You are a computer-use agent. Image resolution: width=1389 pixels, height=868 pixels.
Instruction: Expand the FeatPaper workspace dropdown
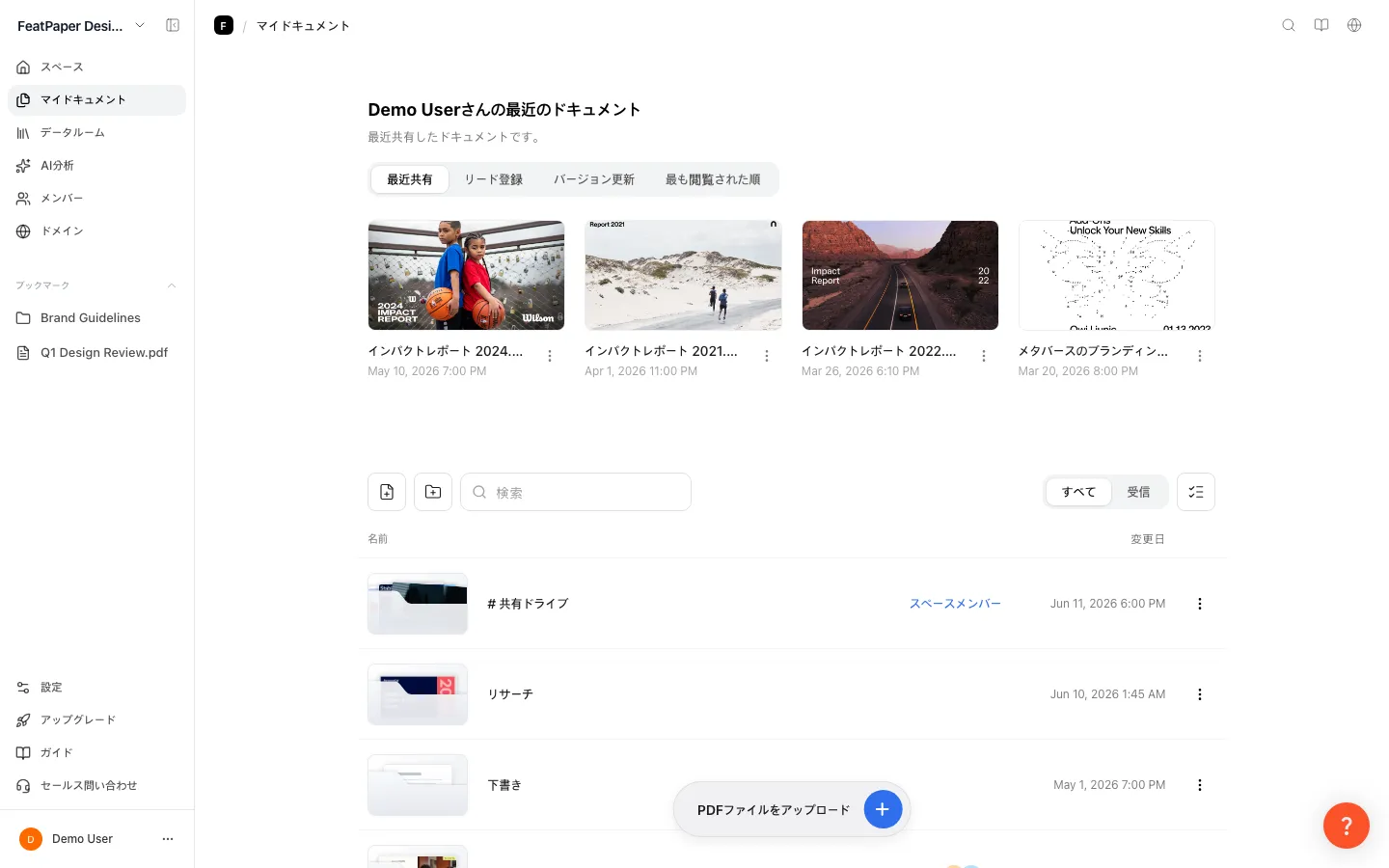click(140, 26)
